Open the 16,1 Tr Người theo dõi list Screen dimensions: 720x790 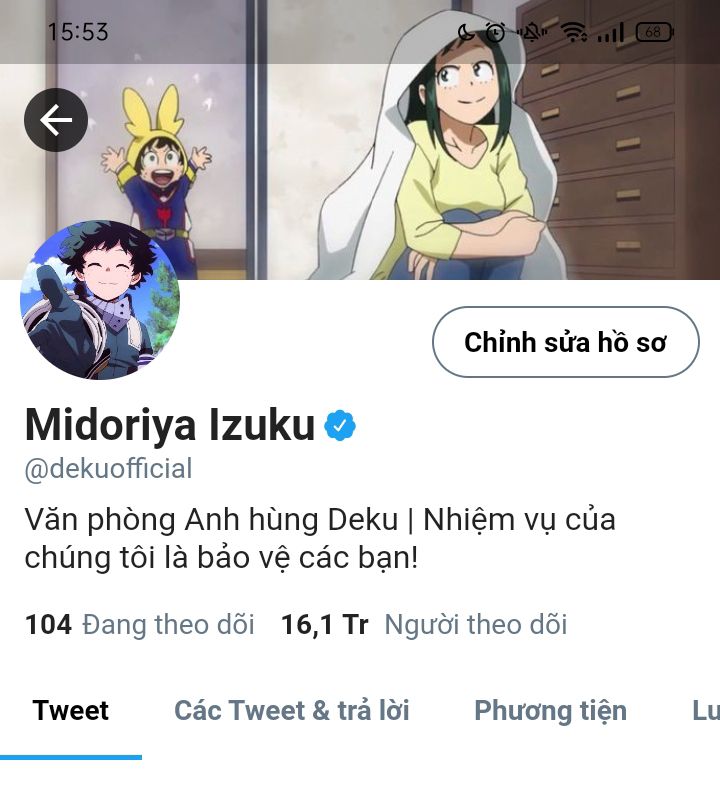pyautogui.click(x=424, y=625)
